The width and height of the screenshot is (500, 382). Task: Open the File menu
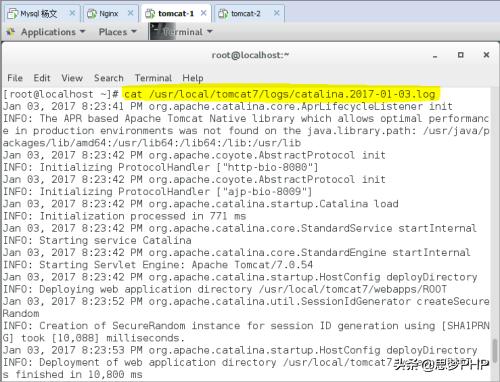(x=15, y=78)
